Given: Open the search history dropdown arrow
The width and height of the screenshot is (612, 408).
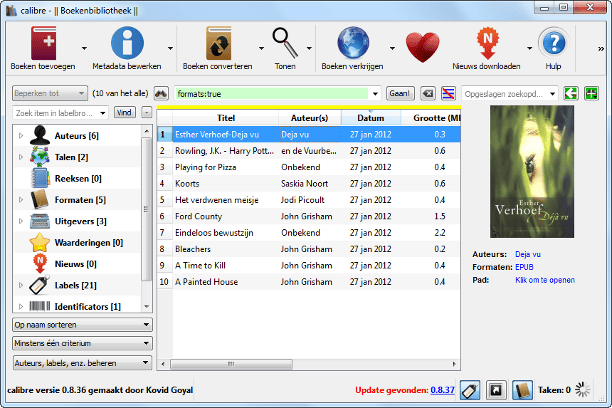Looking at the screenshot, I should tap(375, 94).
